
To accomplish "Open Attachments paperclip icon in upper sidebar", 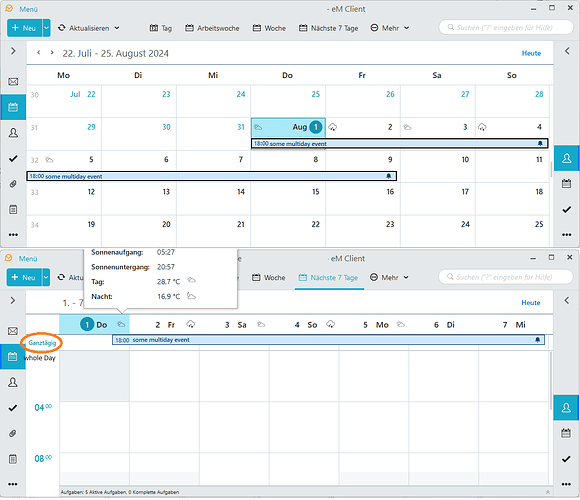I will click(13, 184).
